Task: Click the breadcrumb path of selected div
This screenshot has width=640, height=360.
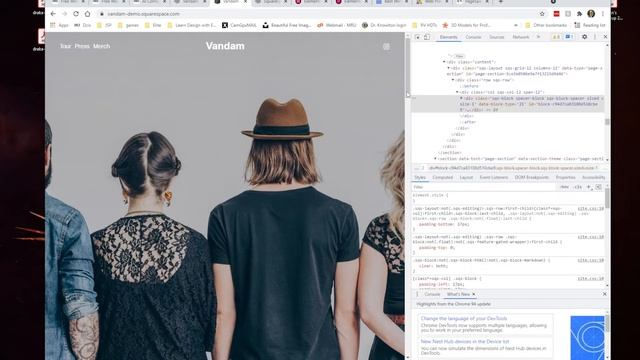Action: (x=513, y=168)
